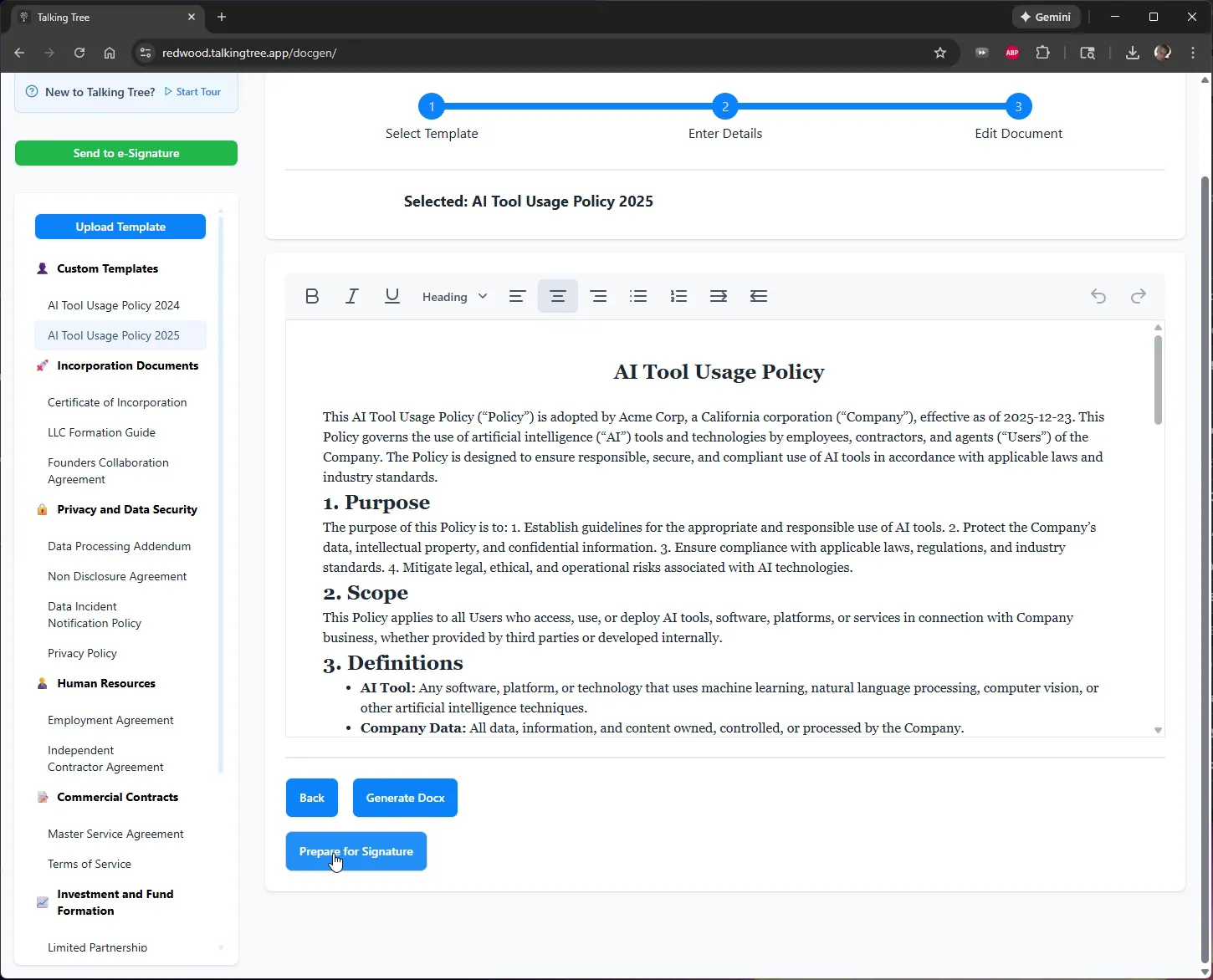This screenshot has height=980, width=1213.
Task: Click the Upload Template button
Action: (120, 227)
